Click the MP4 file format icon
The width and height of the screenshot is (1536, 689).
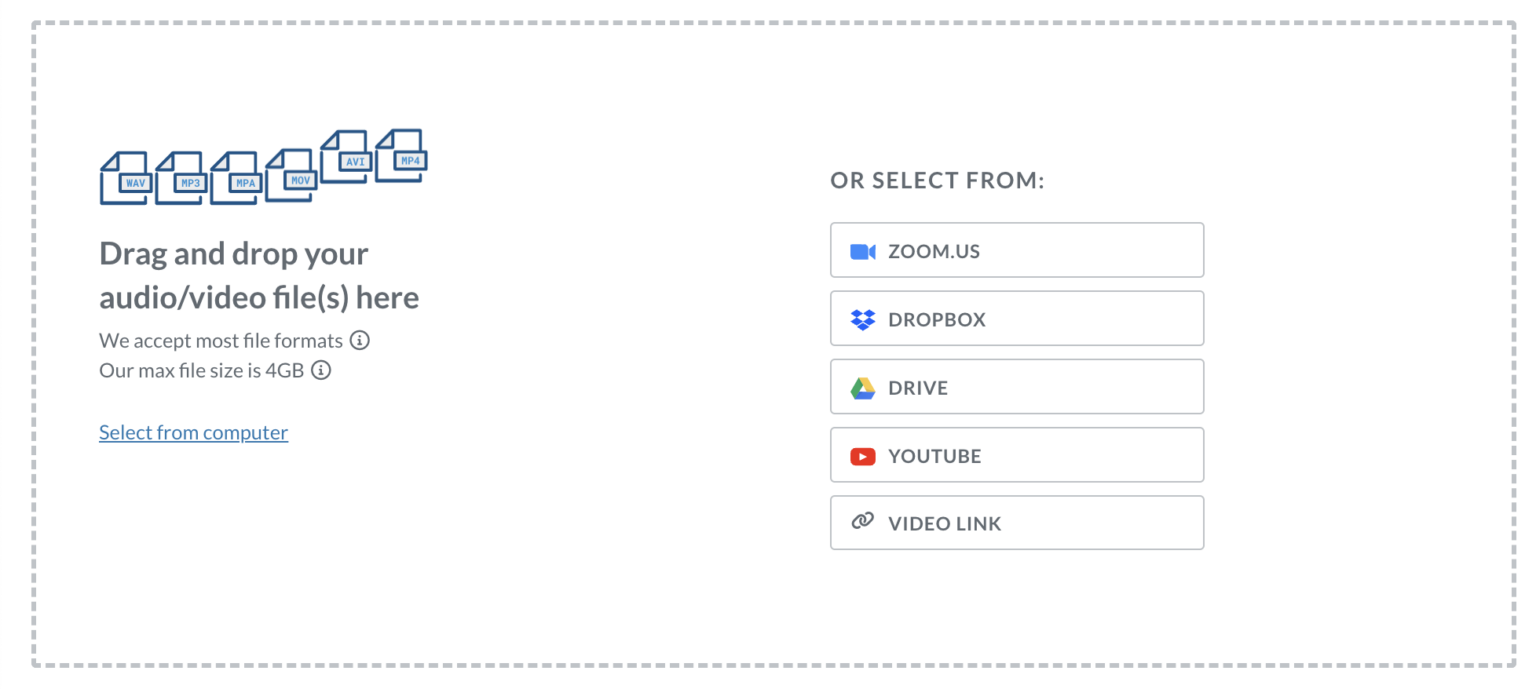(401, 156)
